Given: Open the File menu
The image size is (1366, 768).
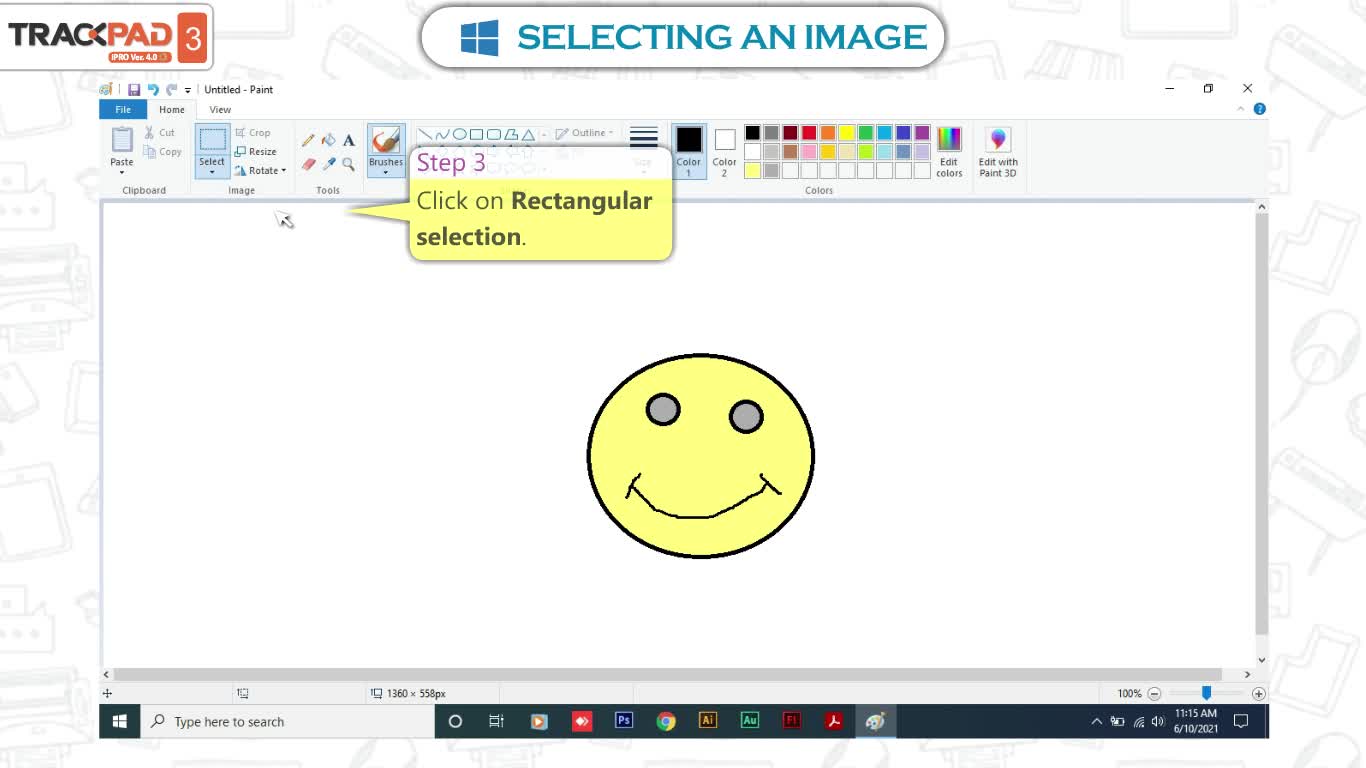Looking at the screenshot, I should [x=123, y=110].
